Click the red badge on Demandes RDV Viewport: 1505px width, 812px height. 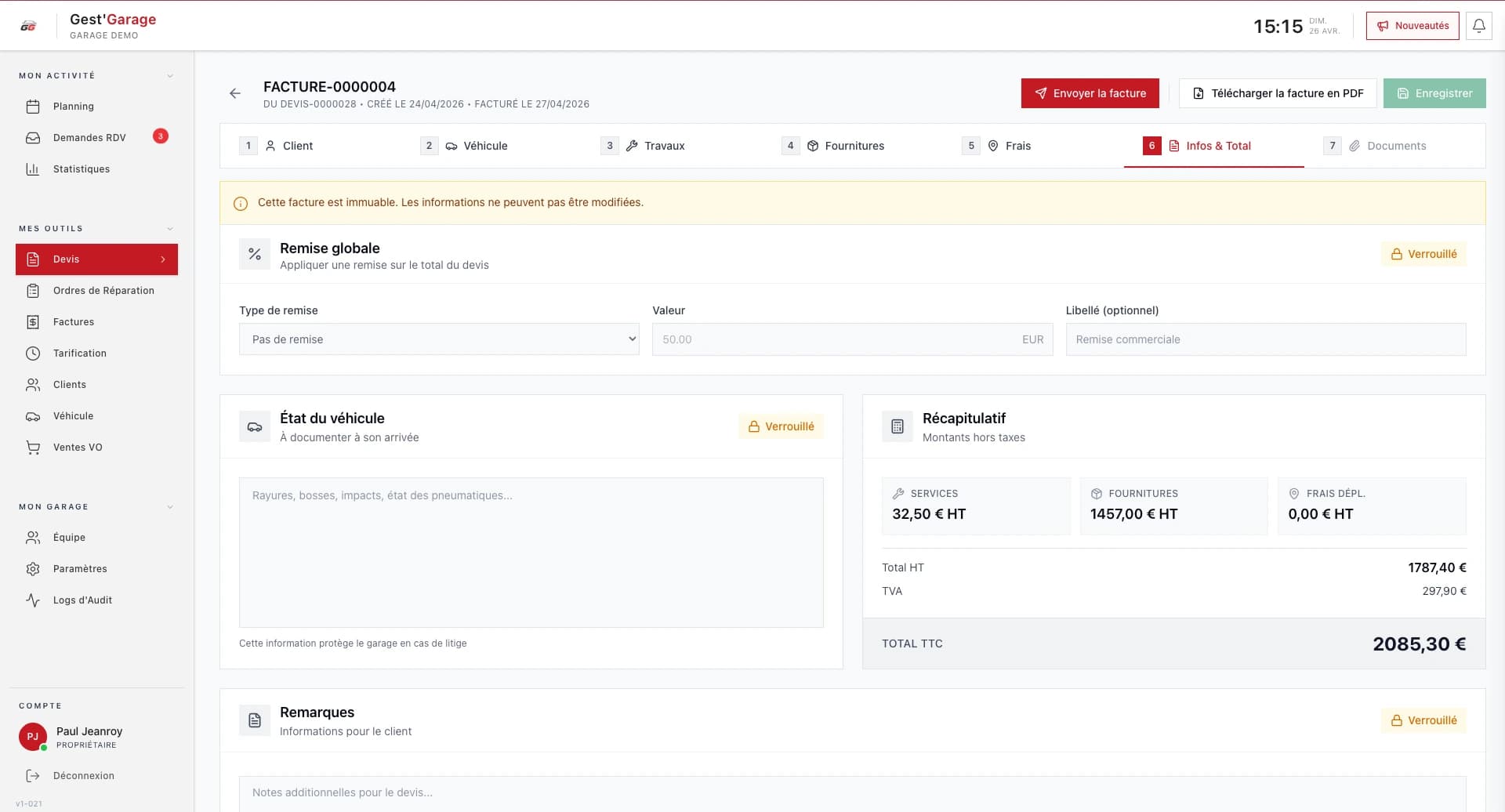coord(161,136)
